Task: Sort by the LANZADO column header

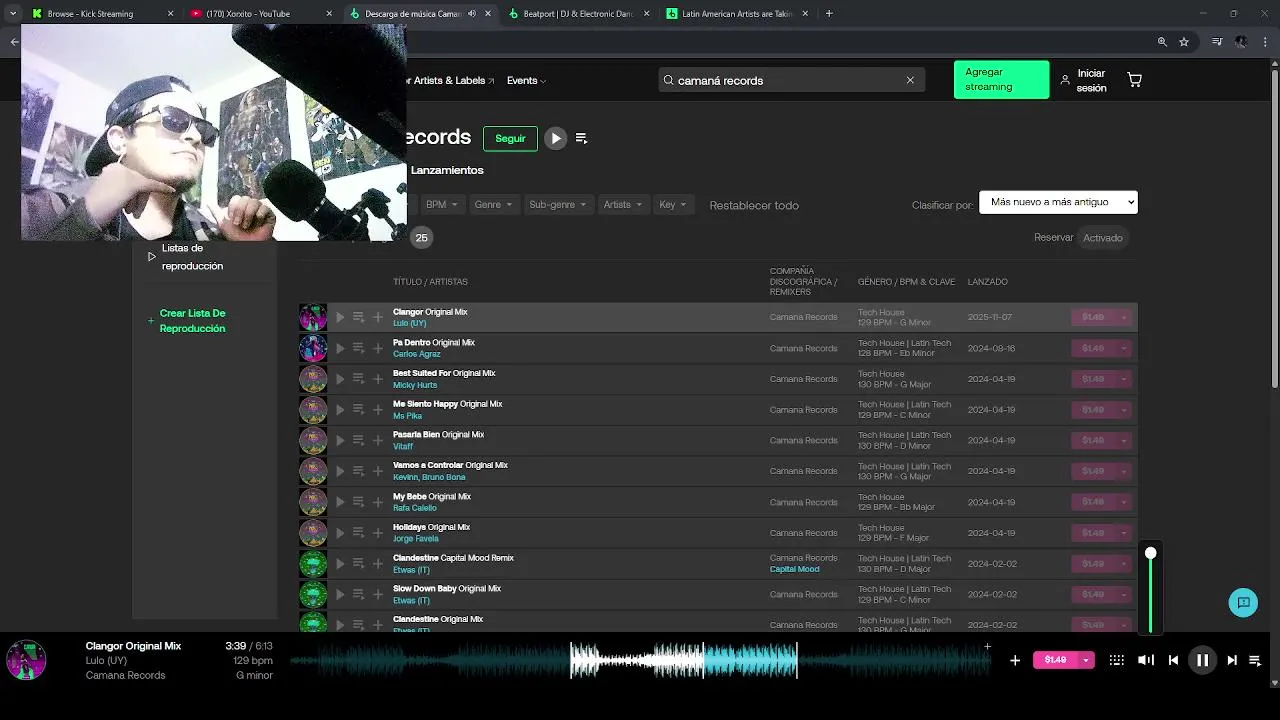Action: tap(987, 282)
